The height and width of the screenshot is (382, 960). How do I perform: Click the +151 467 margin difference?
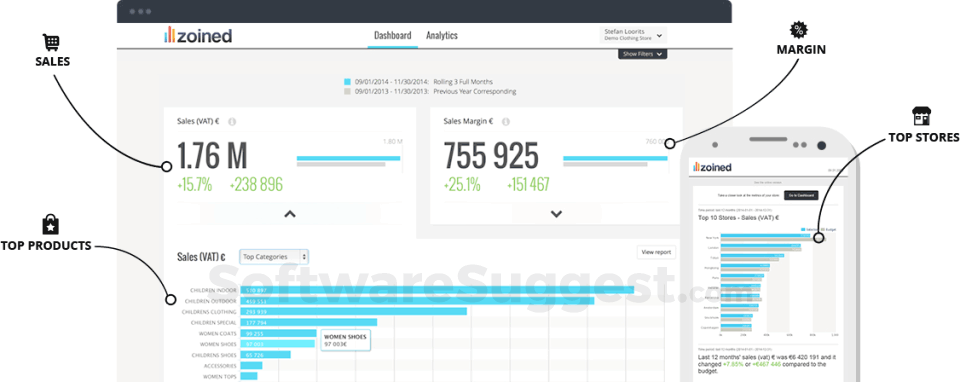point(528,184)
